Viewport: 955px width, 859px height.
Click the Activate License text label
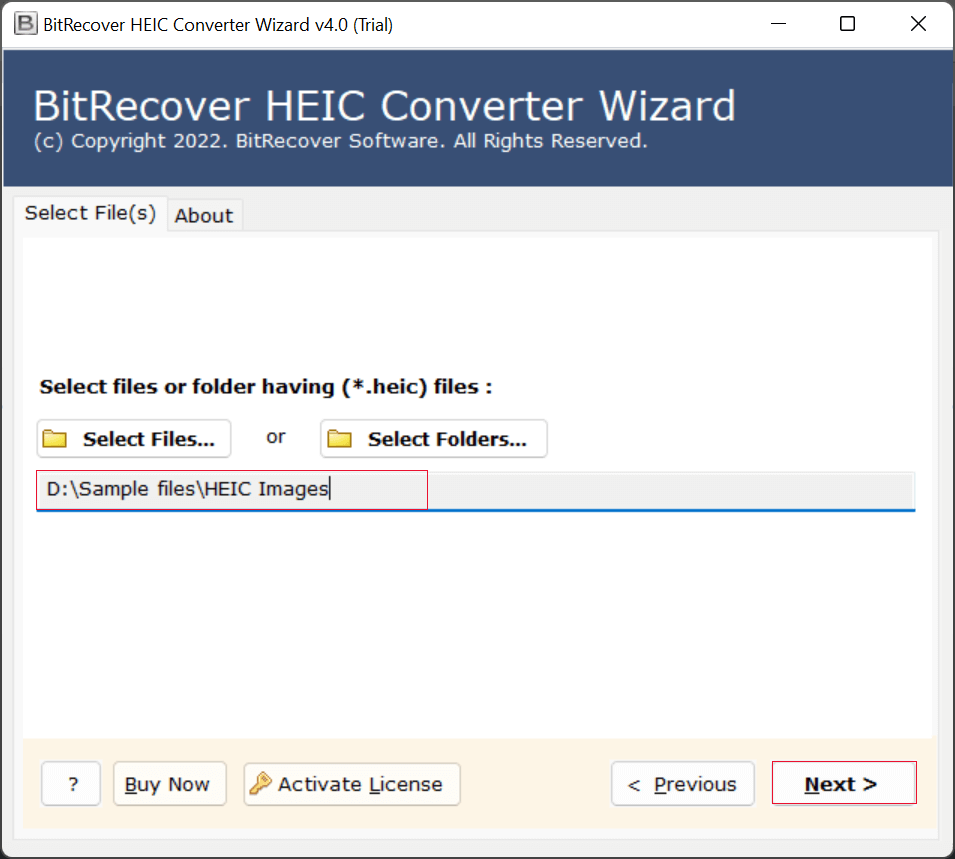coord(360,785)
